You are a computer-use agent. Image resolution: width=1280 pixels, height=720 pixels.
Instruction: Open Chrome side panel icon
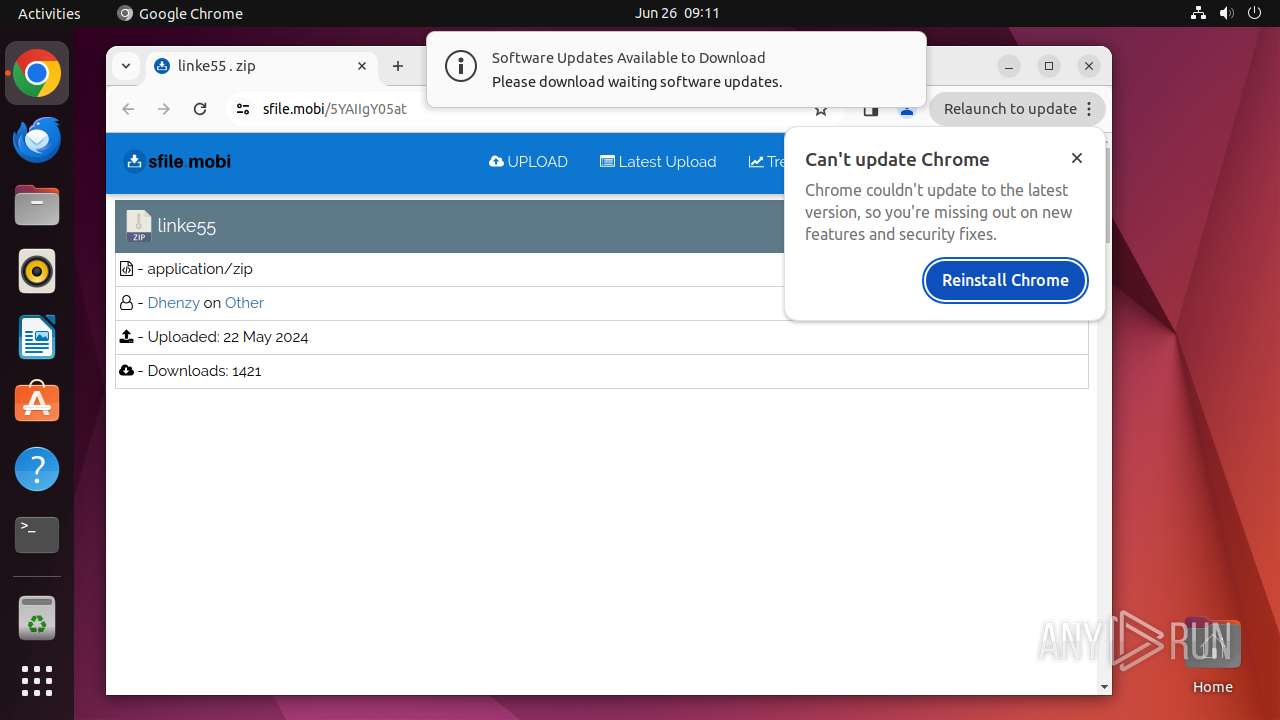click(871, 110)
